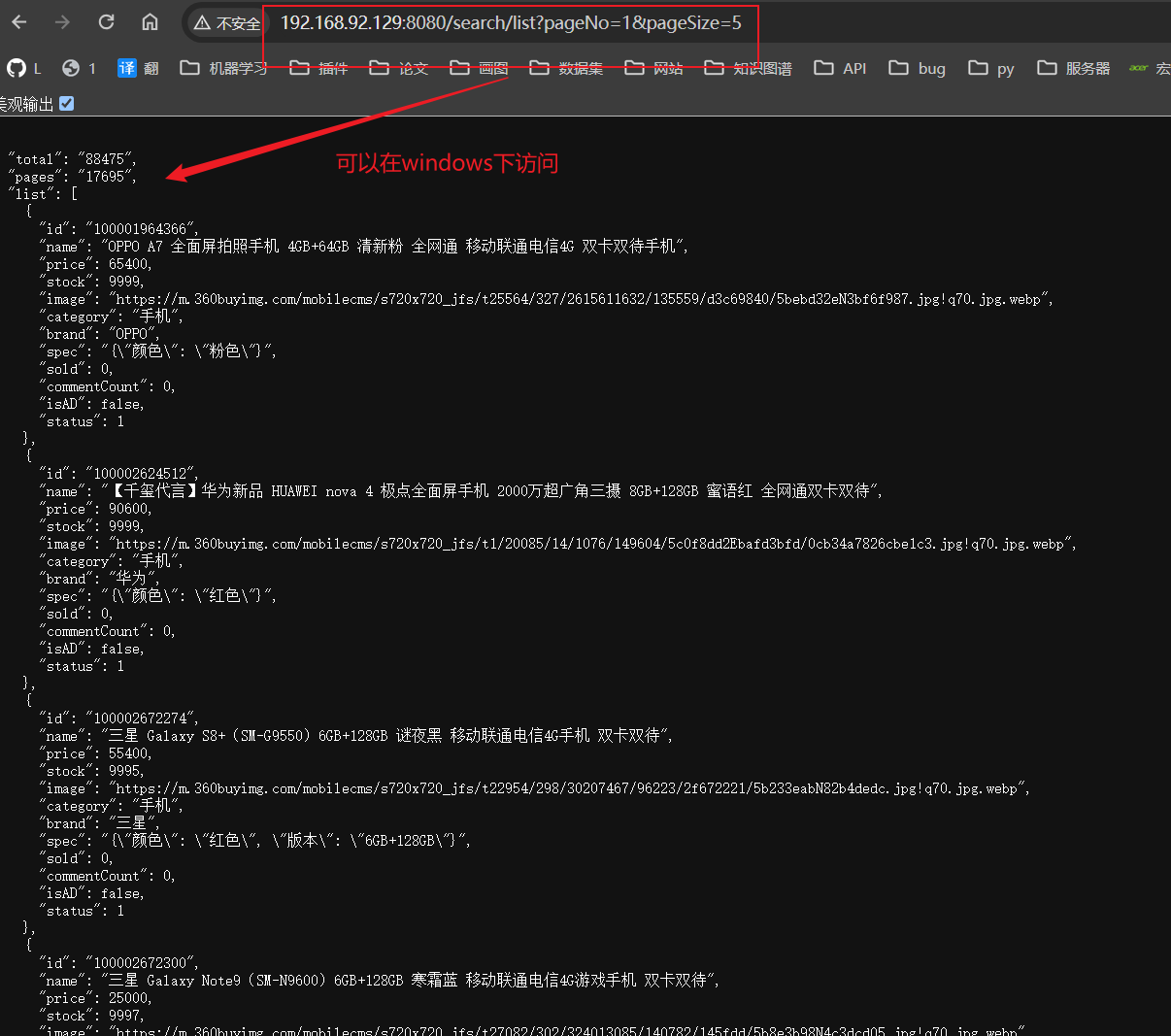Click the stock 9995 value
1171x1036 pixels.
(x=126, y=771)
